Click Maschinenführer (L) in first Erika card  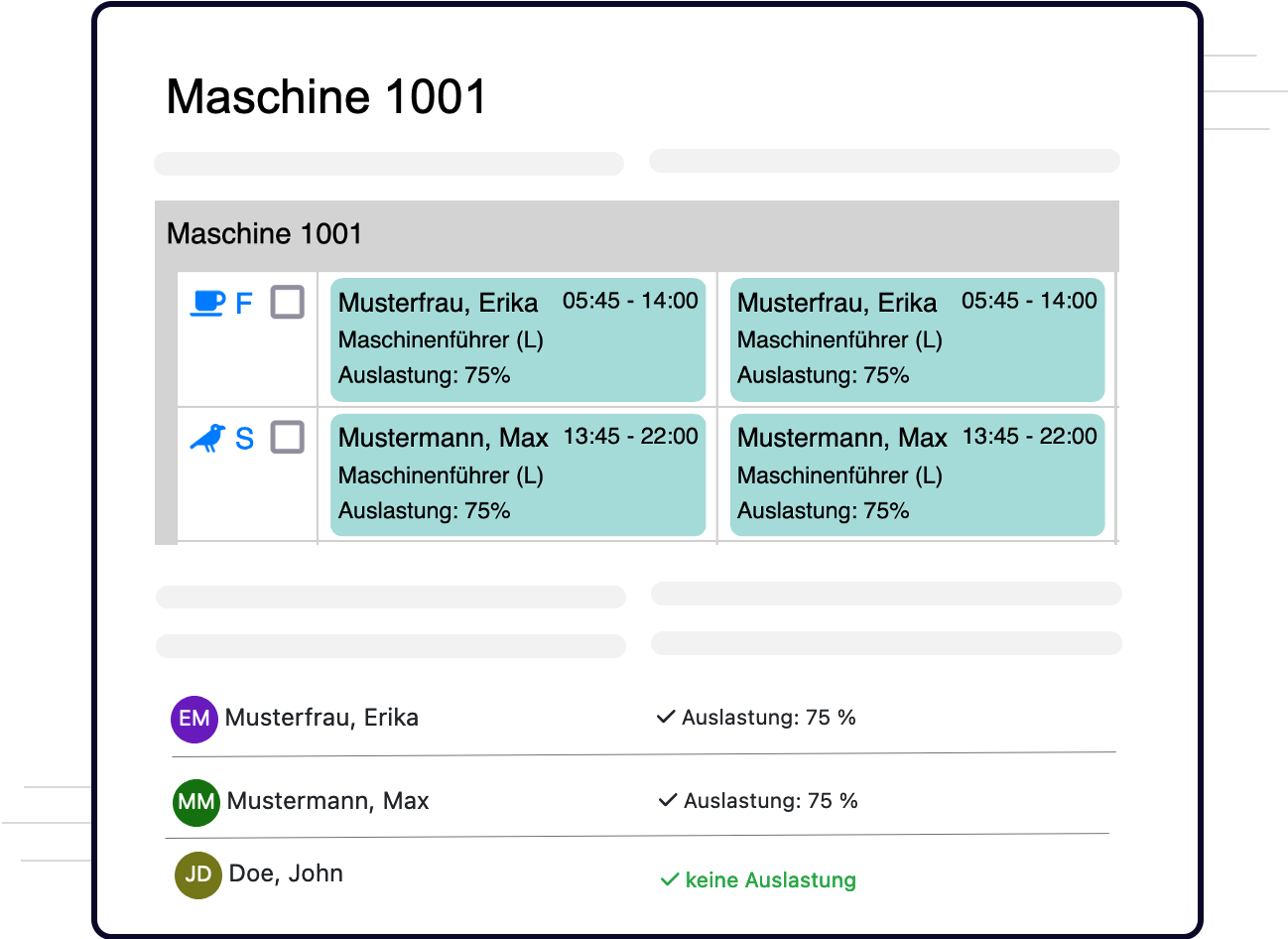click(x=441, y=340)
